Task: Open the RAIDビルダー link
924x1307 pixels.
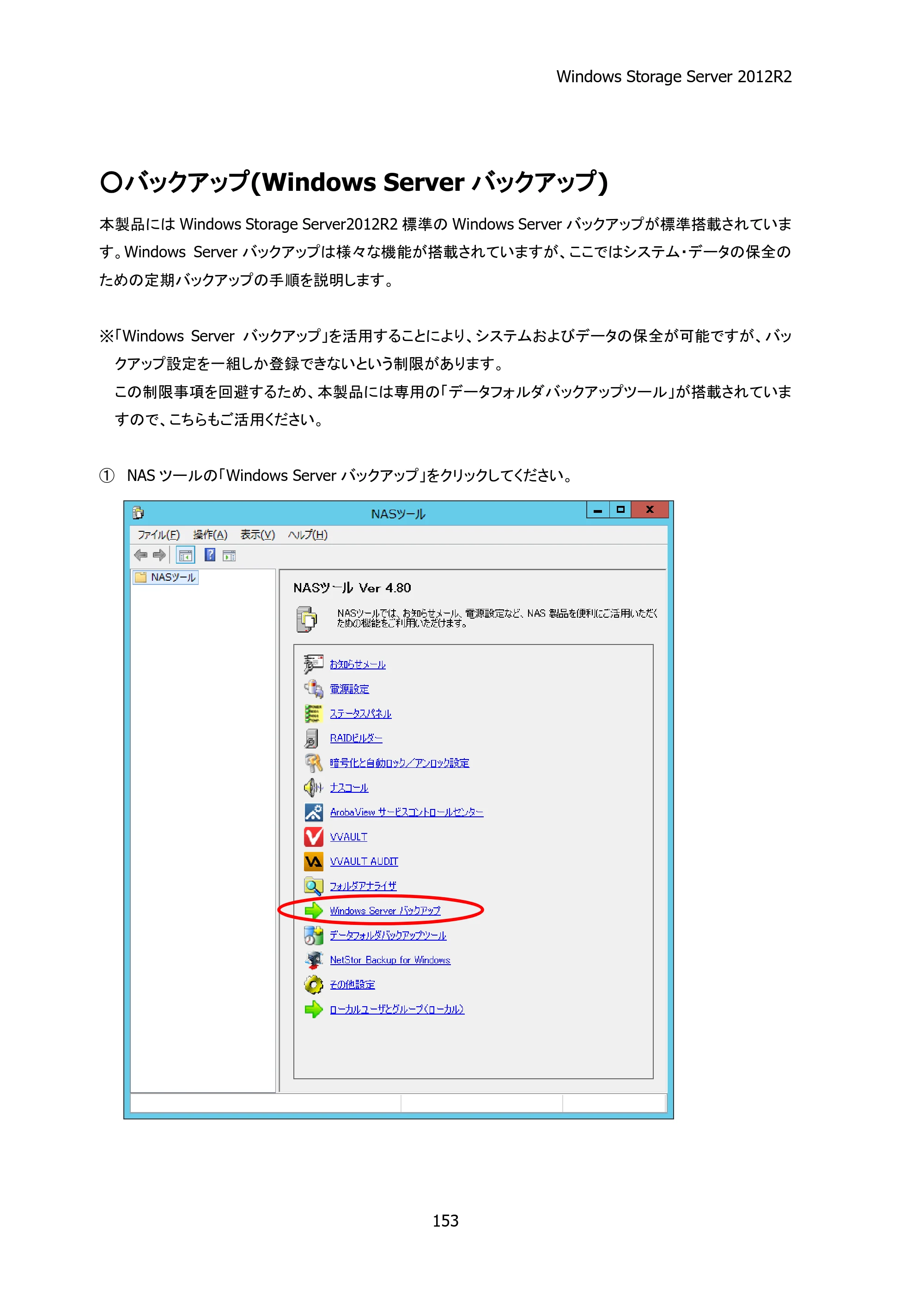Action: (x=356, y=738)
